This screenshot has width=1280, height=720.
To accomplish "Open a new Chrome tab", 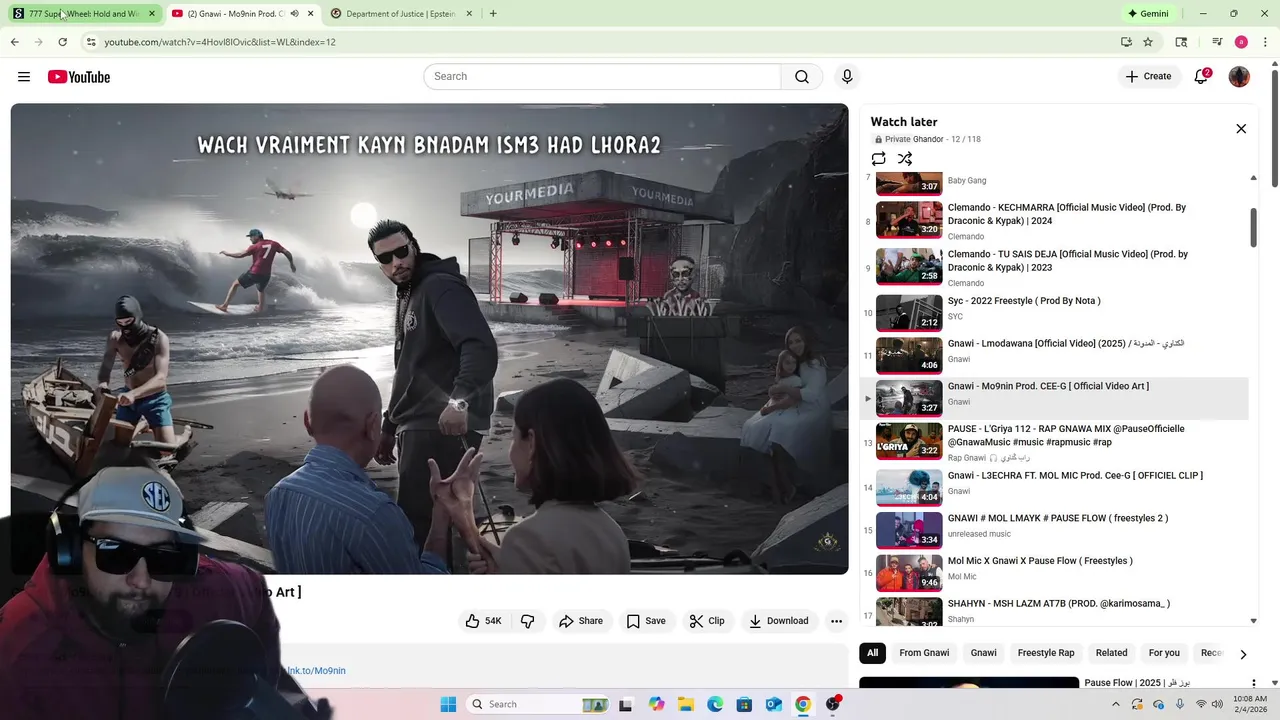I will (493, 14).
